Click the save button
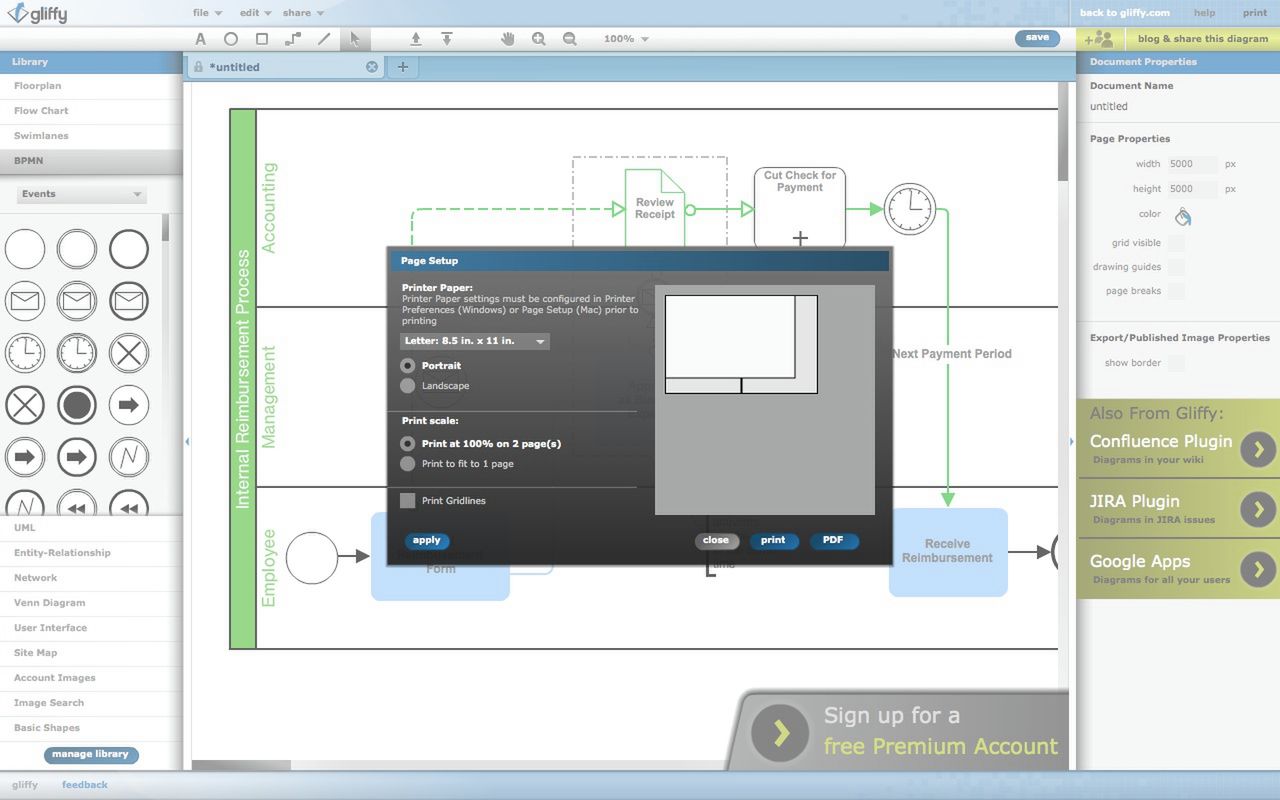This screenshot has width=1280, height=800. tap(1038, 38)
